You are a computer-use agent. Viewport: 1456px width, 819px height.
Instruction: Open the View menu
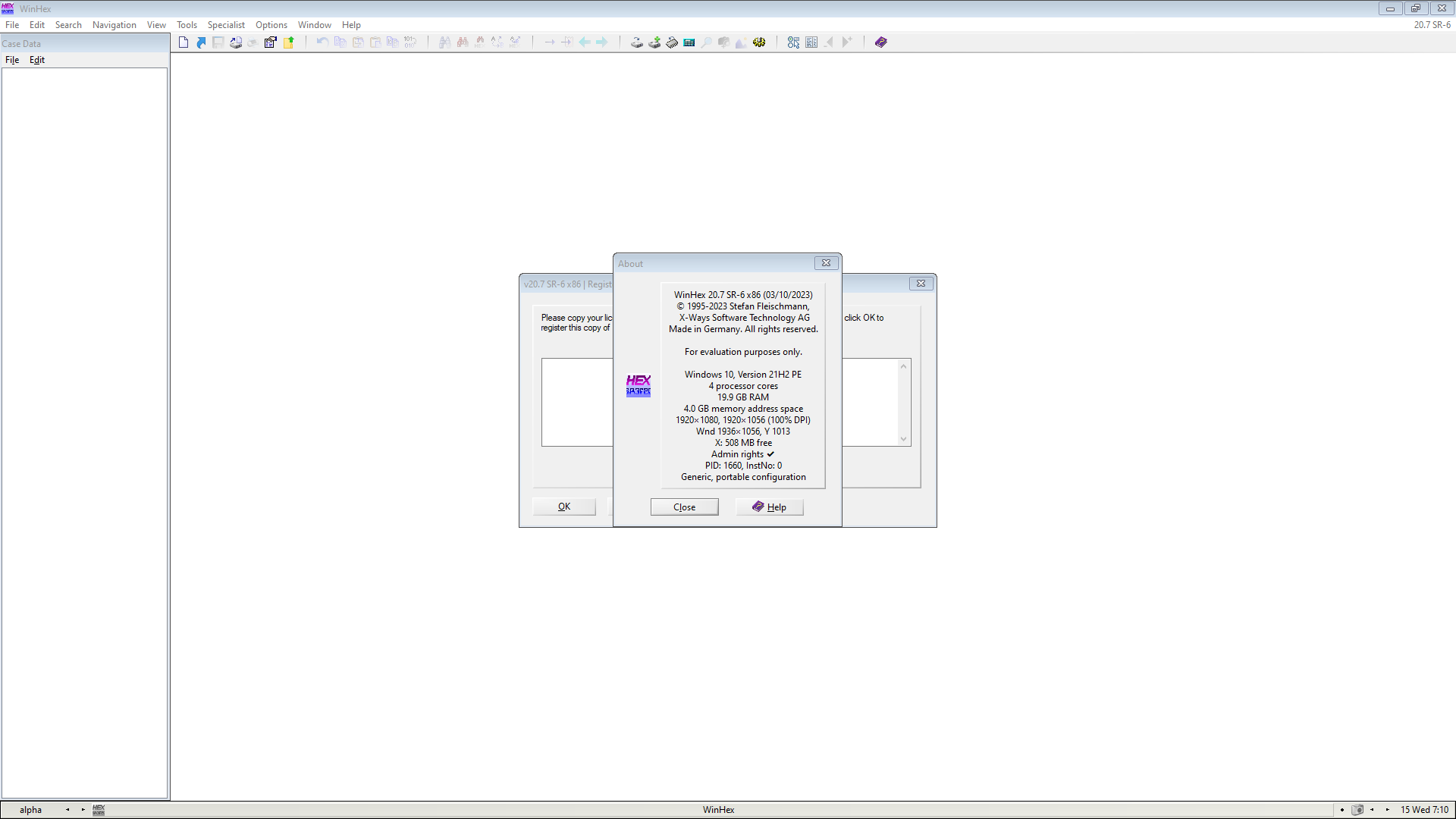click(x=156, y=25)
